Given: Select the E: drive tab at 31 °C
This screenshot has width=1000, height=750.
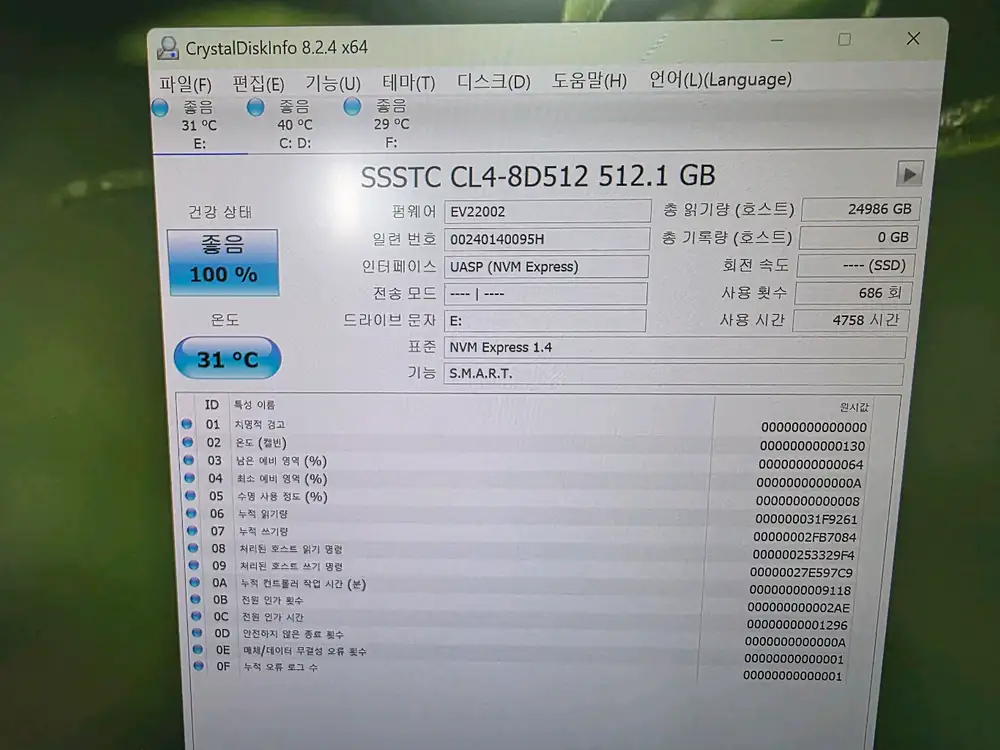Looking at the screenshot, I should click(x=200, y=125).
